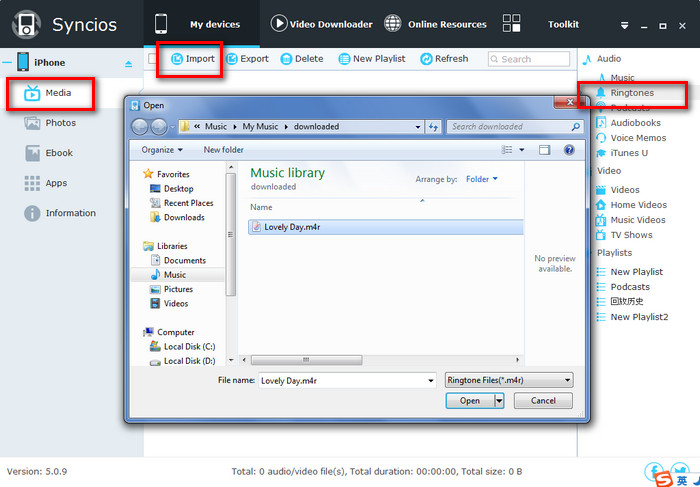This screenshot has width=700, height=487.
Task: Open the Podcasts playlist entry
Action: point(630,287)
